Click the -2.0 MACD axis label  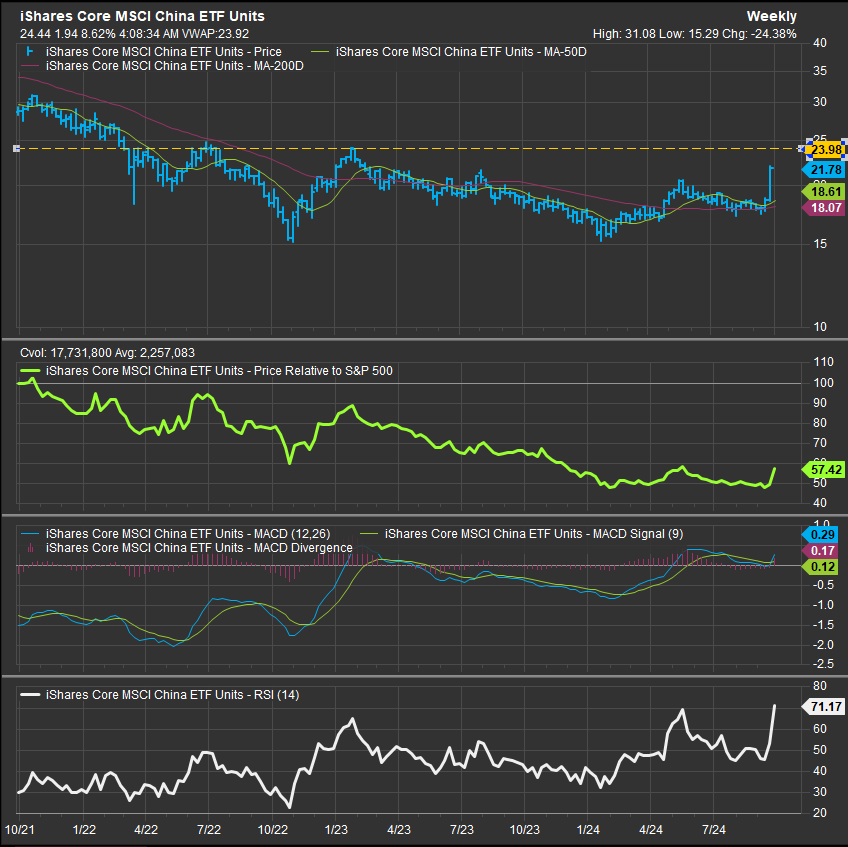coord(823,645)
